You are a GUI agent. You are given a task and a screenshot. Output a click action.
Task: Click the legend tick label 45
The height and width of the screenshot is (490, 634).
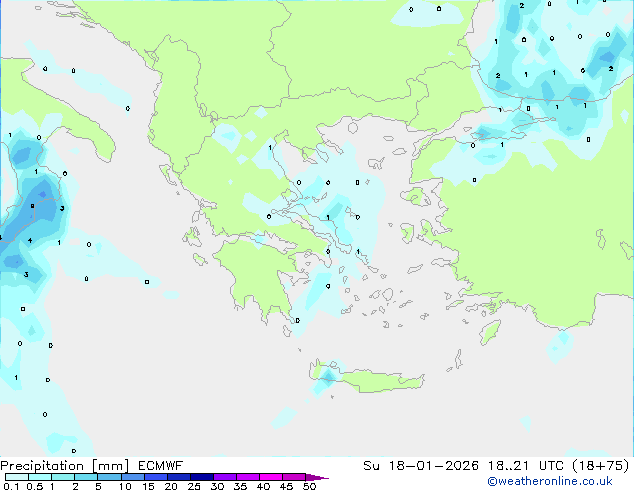coord(286,487)
